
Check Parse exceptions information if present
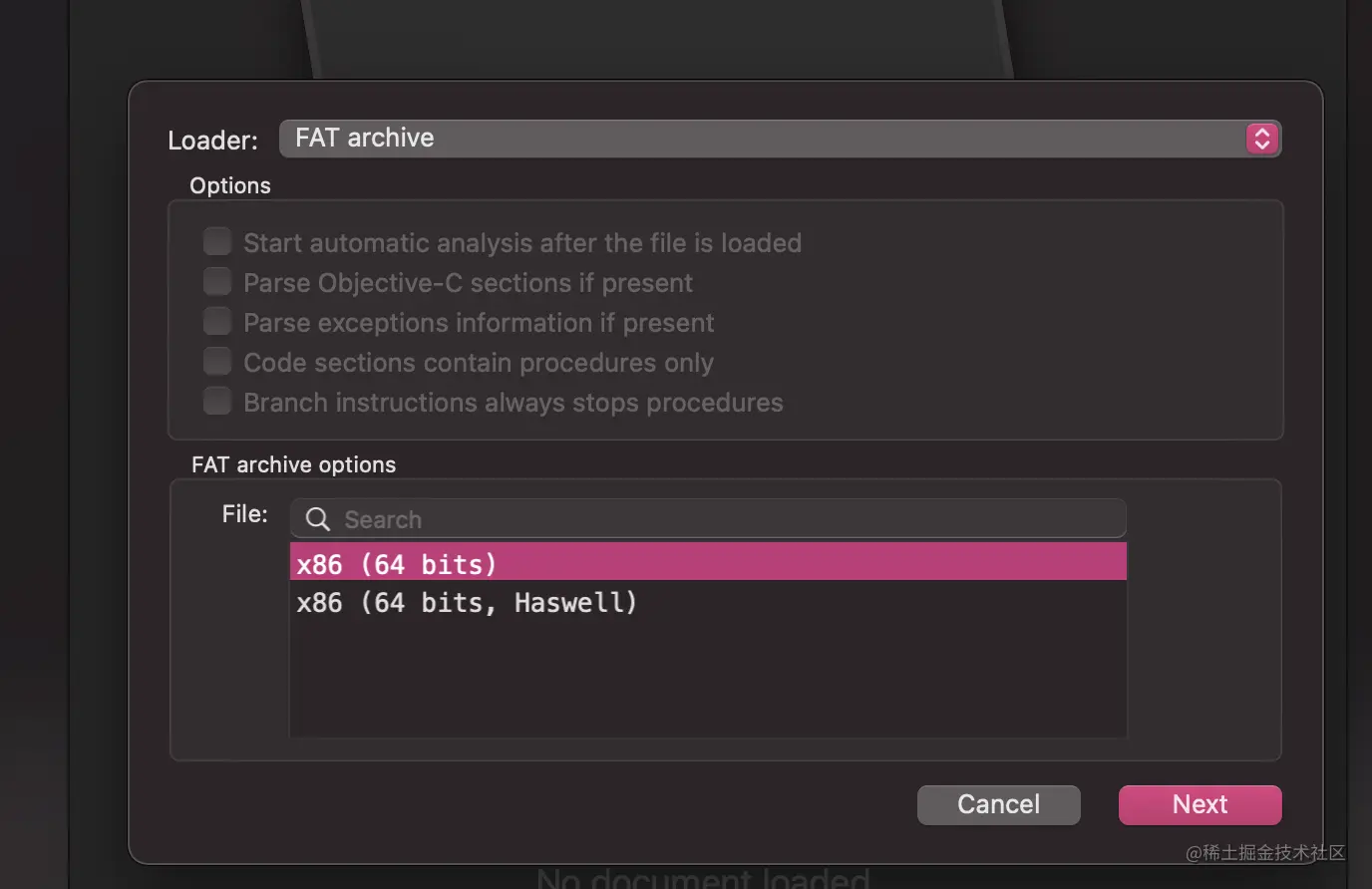click(217, 322)
